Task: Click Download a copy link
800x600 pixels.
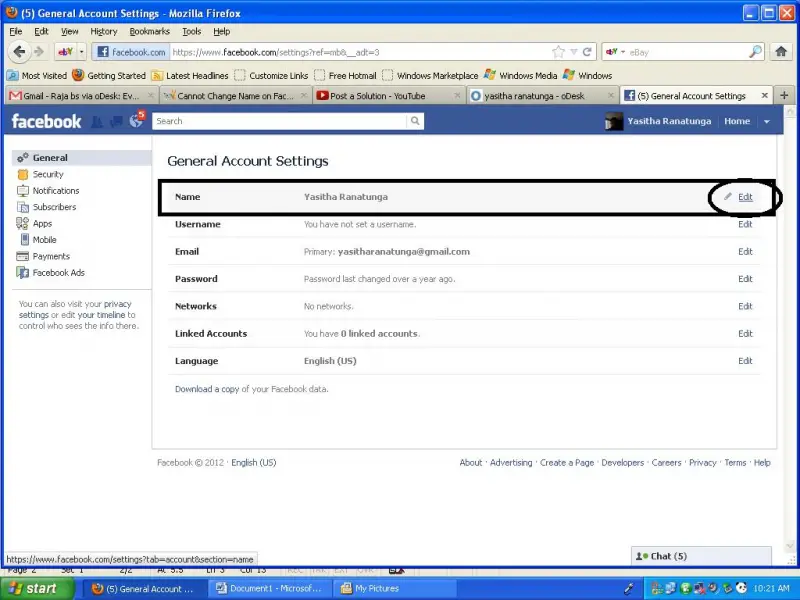Action: 207,389
